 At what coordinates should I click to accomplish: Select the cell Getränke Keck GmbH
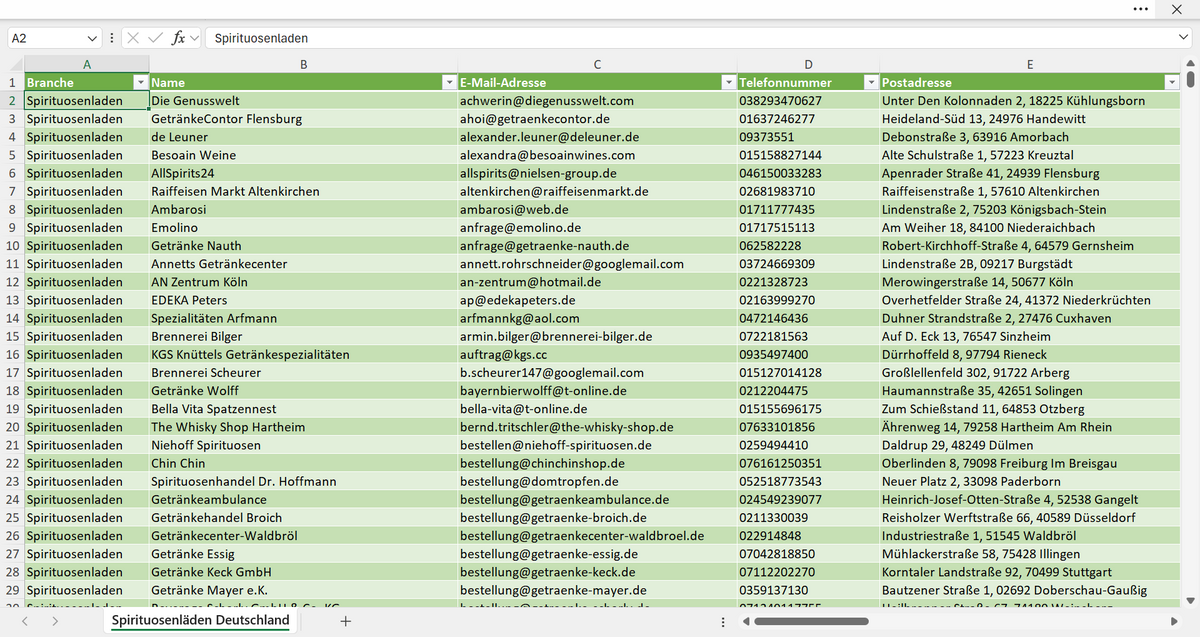coord(304,572)
